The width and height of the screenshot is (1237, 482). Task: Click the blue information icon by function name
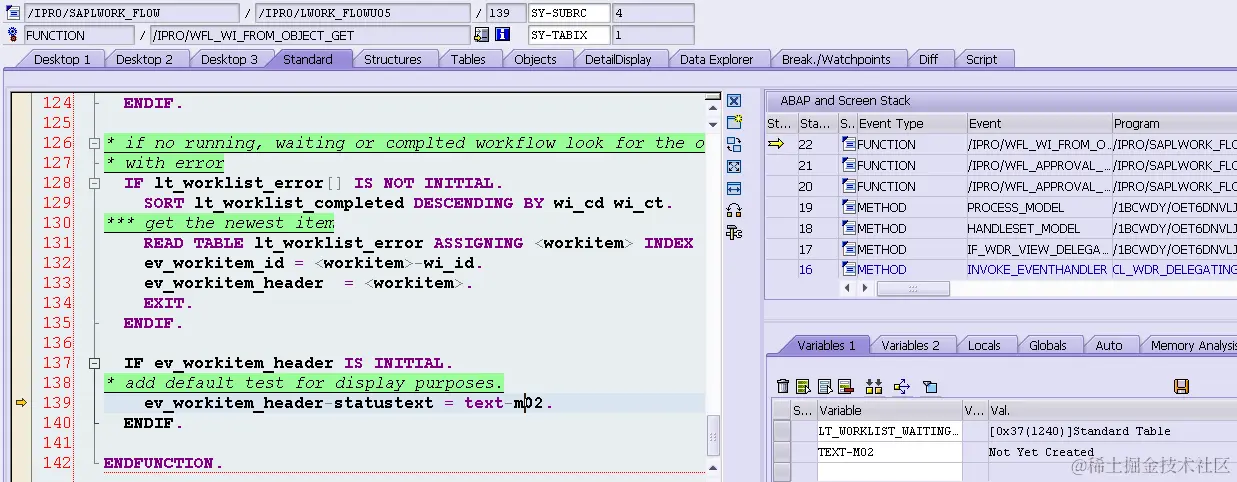point(503,34)
